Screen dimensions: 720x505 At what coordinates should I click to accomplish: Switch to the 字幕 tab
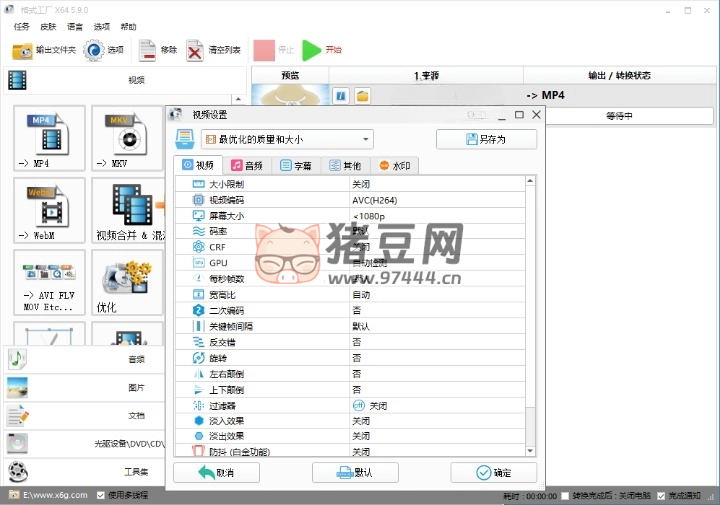tap(298, 165)
